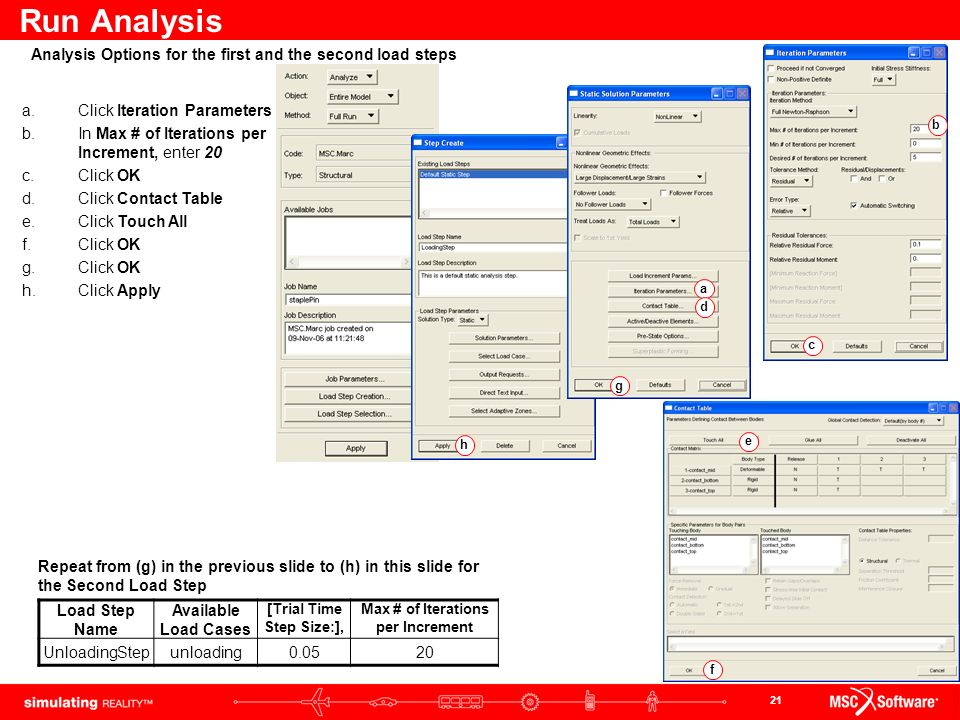The height and width of the screenshot is (720, 960).
Task: Click the Job Name field containing staplePin
Action: [x=347, y=300]
